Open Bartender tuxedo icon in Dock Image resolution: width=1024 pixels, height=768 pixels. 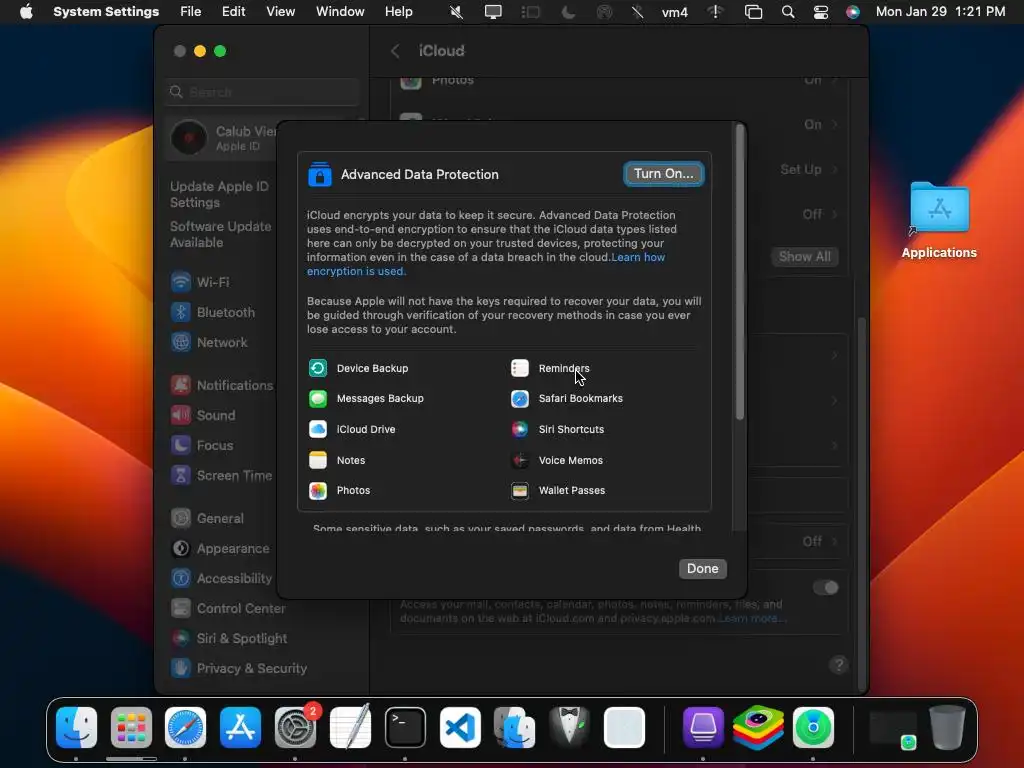(569, 727)
